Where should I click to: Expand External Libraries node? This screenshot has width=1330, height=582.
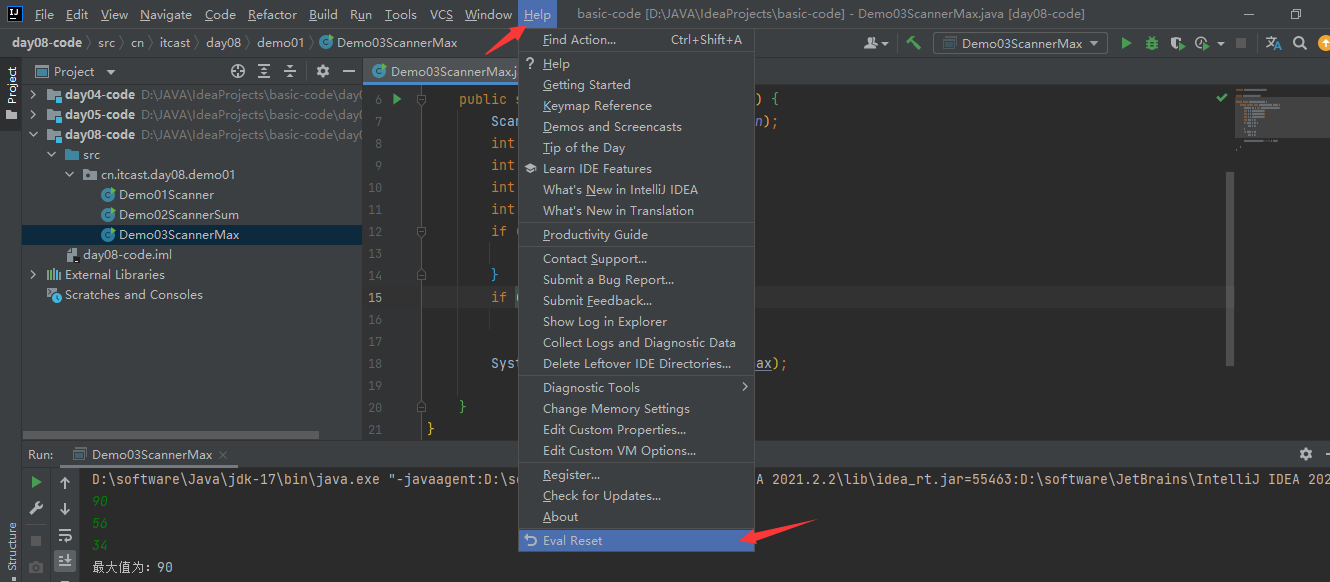click(34, 275)
